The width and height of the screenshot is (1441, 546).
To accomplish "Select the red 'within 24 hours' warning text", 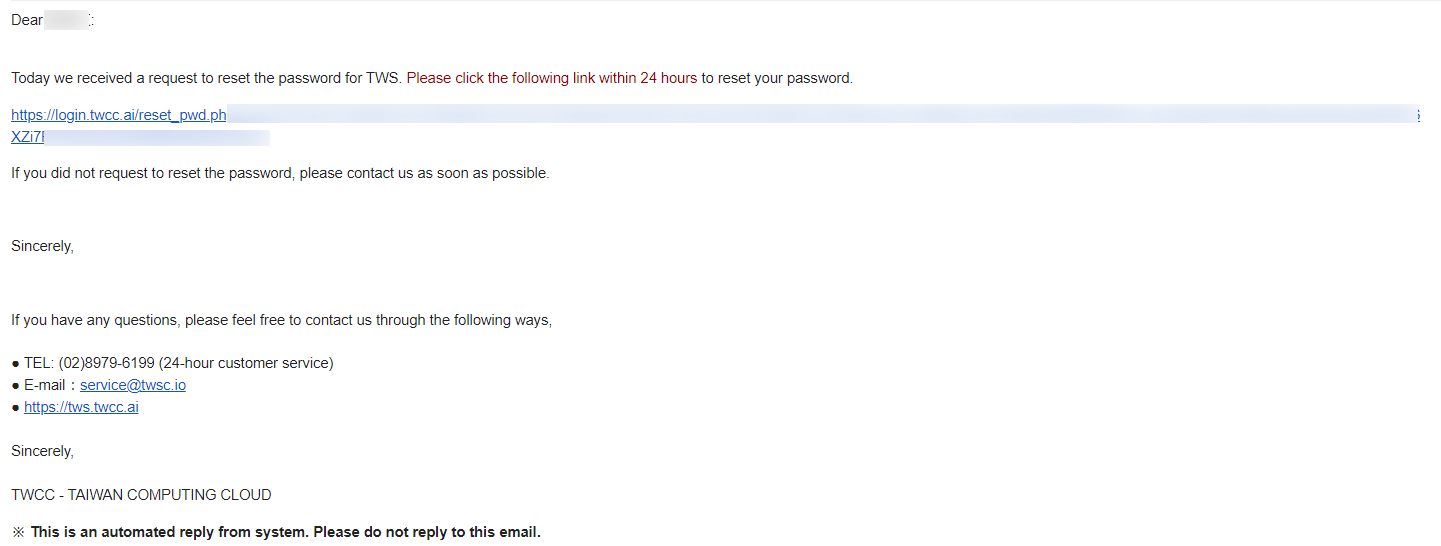I will pyautogui.click(x=648, y=78).
